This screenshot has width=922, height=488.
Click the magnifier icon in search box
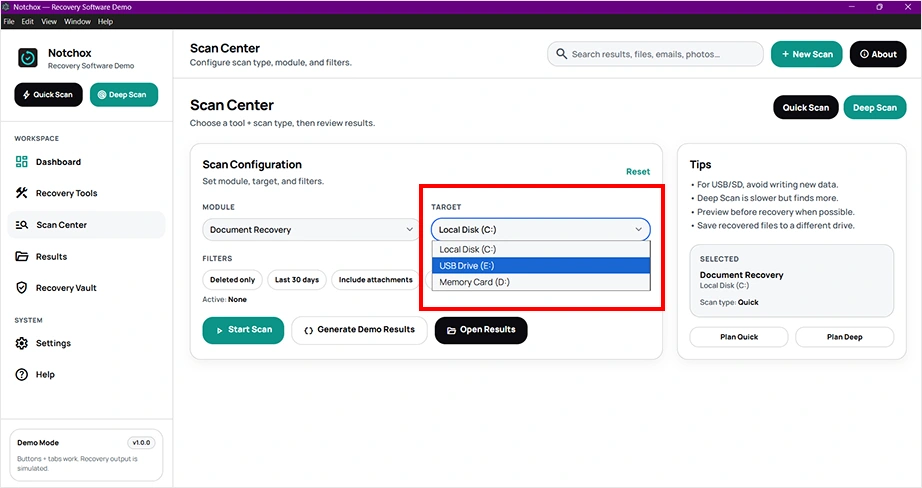(562, 54)
